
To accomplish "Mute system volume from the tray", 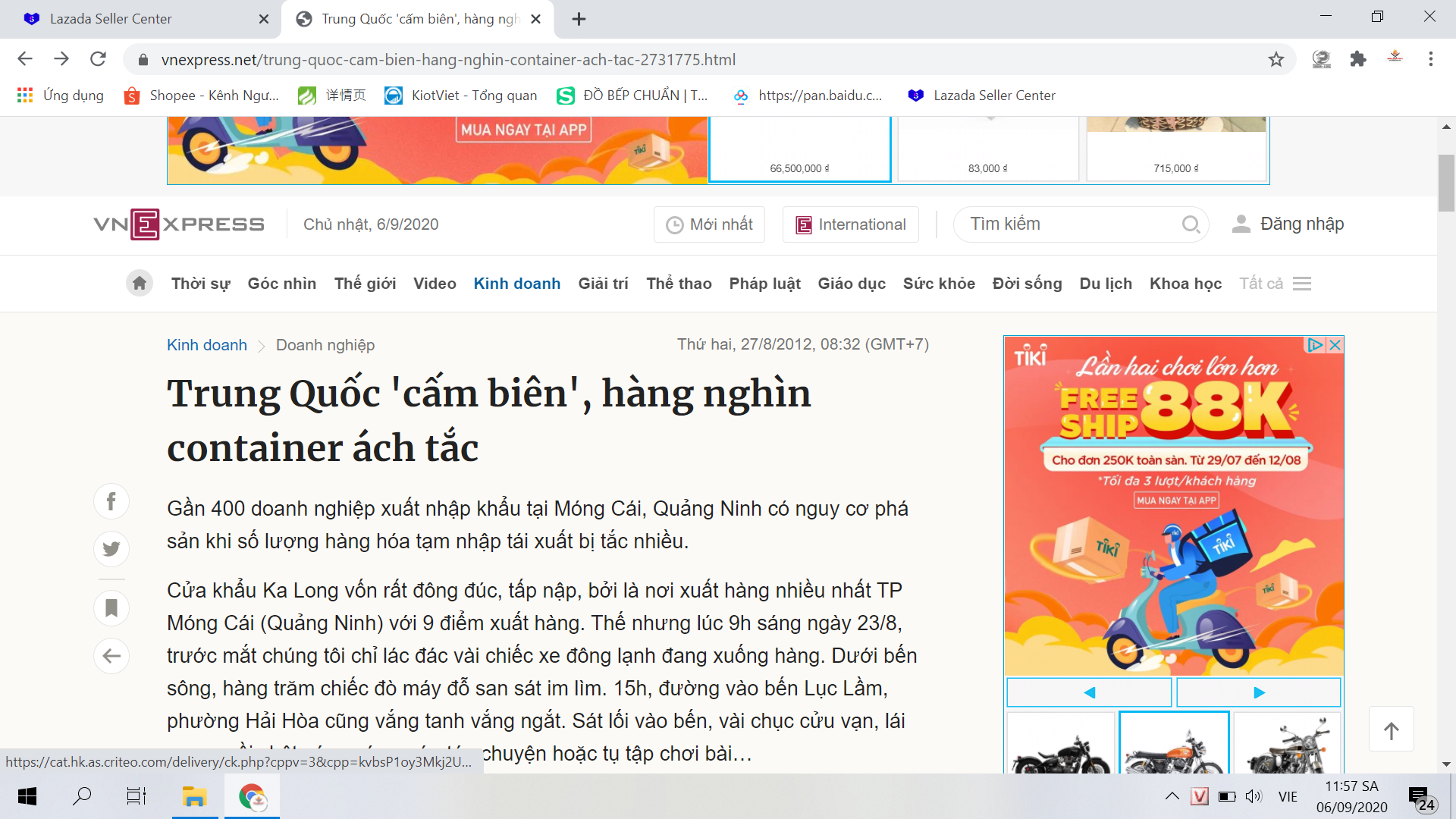I will [x=1254, y=796].
